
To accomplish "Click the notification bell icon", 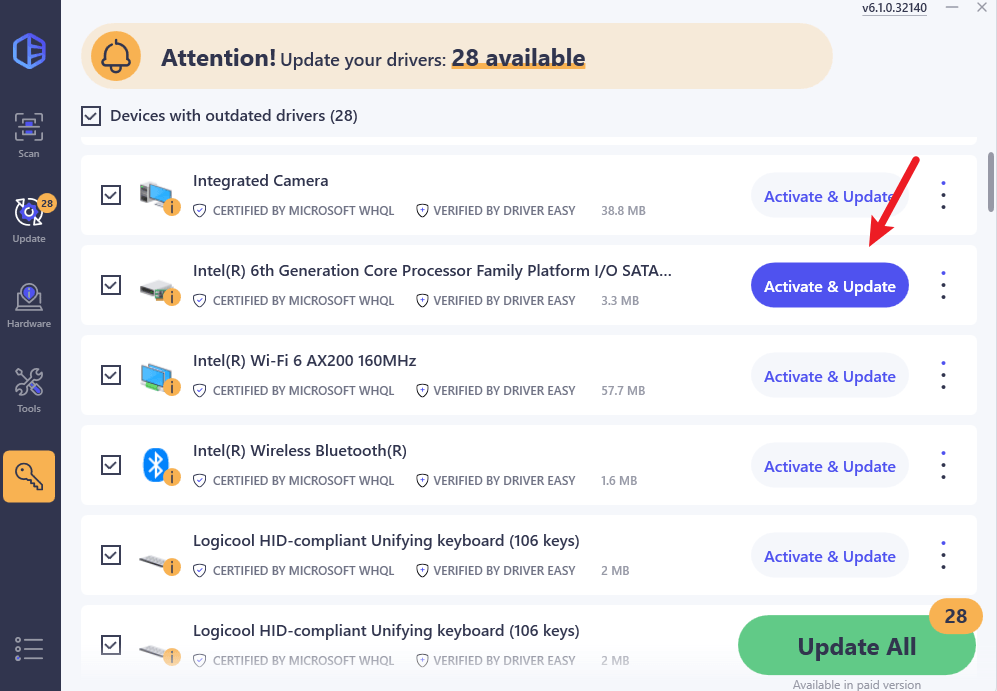I will click(x=116, y=58).
